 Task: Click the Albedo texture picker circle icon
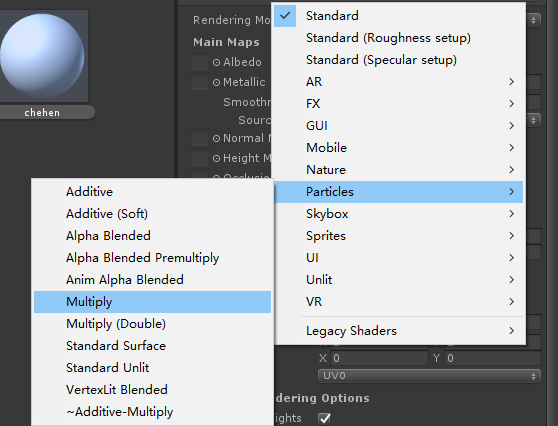pos(216,62)
